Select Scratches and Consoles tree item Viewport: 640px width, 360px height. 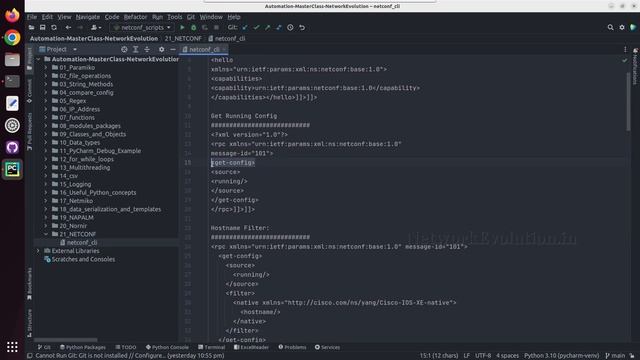[83, 259]
